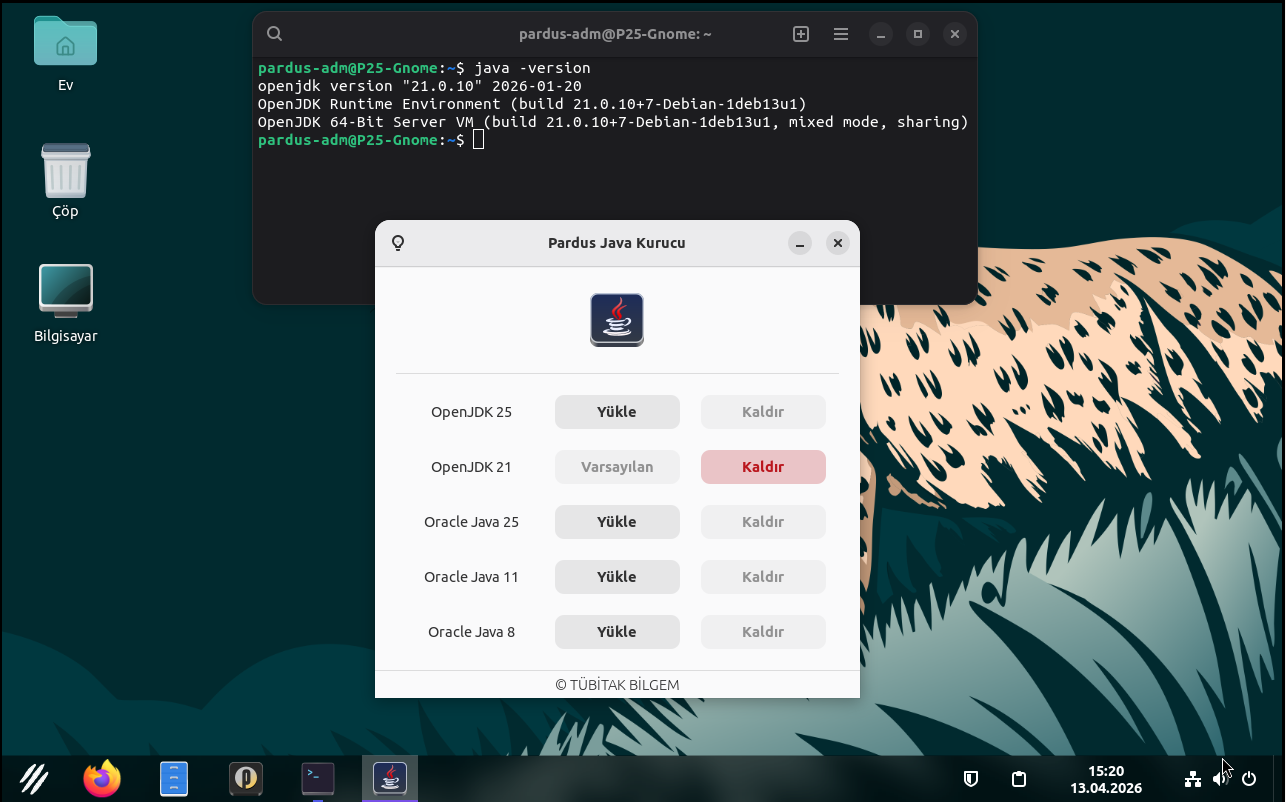Install Oracle Java 8 via Yükle
1286x802 pixels.
(617, 632)
